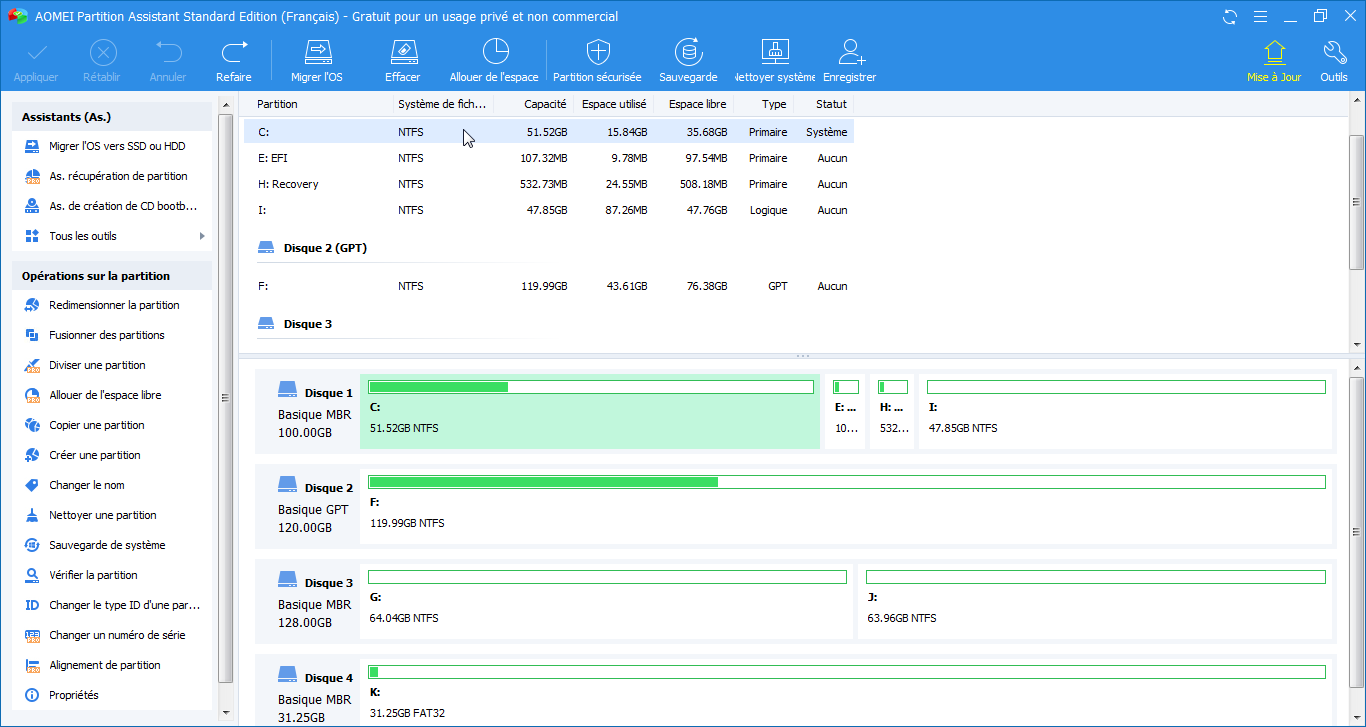Viewport: 1366px width, 727px height.
Task: Sort by the Système de fichiers column header
Action: (x=442, y=104)
